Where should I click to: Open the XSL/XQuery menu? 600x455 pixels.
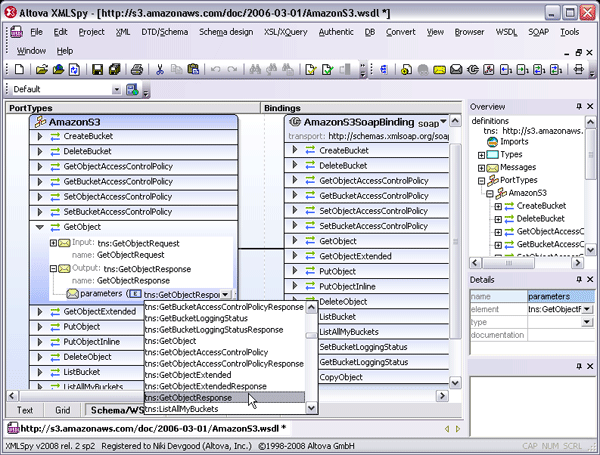tap(285, 32)
